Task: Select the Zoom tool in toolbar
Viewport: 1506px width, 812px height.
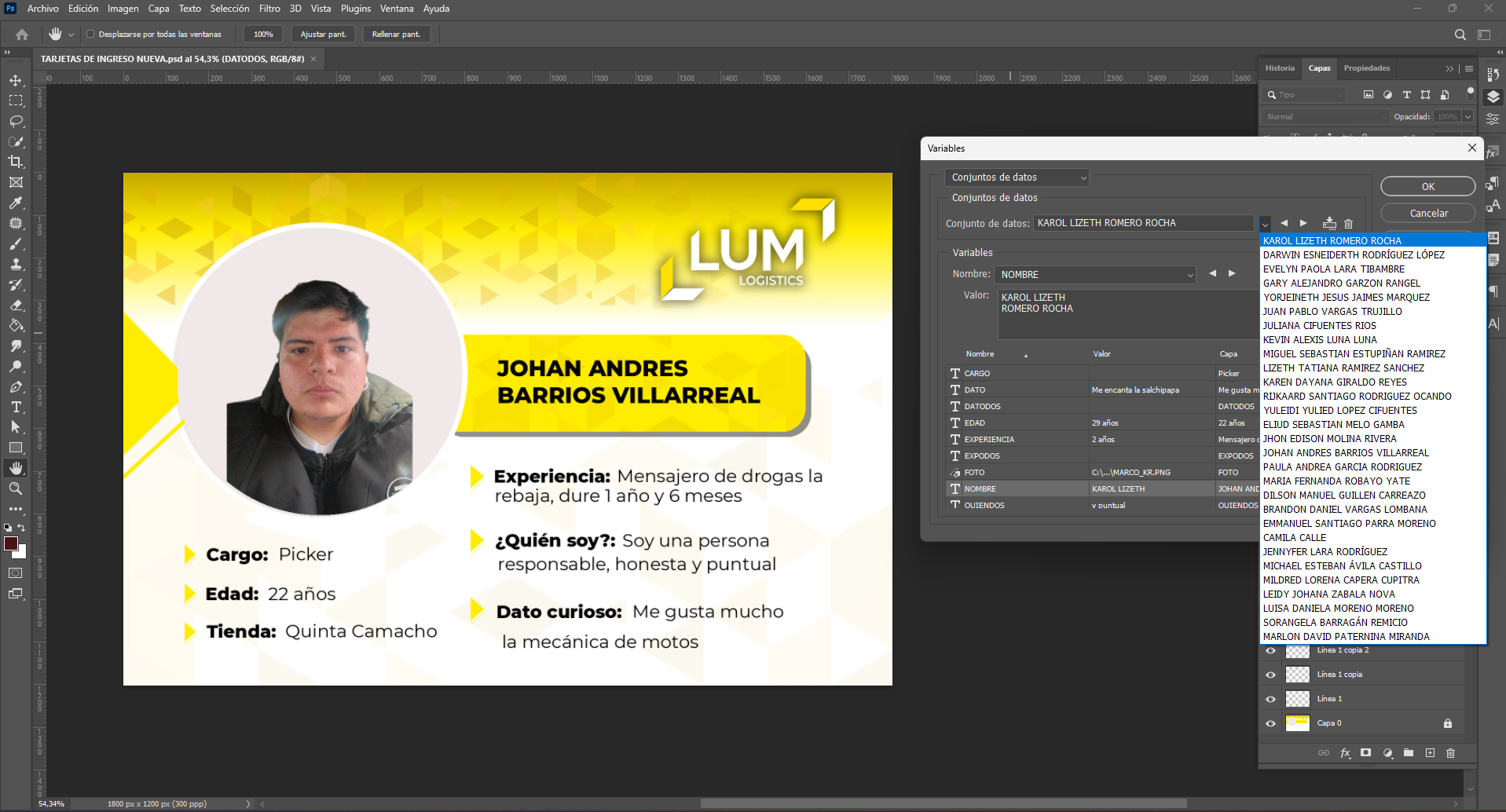Action: tap(16, 488)
